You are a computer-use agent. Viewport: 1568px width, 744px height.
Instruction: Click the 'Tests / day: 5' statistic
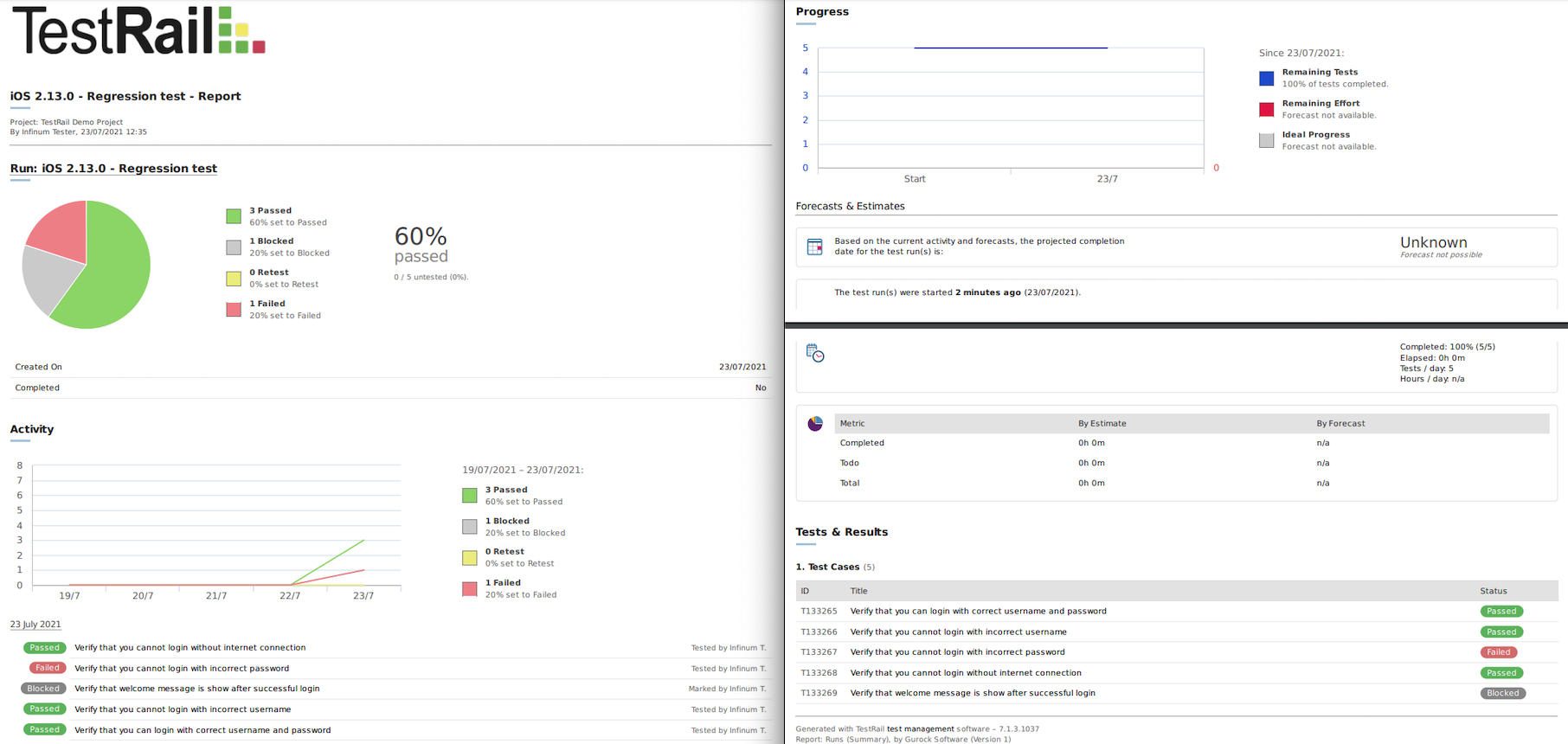click(1427, 369)
